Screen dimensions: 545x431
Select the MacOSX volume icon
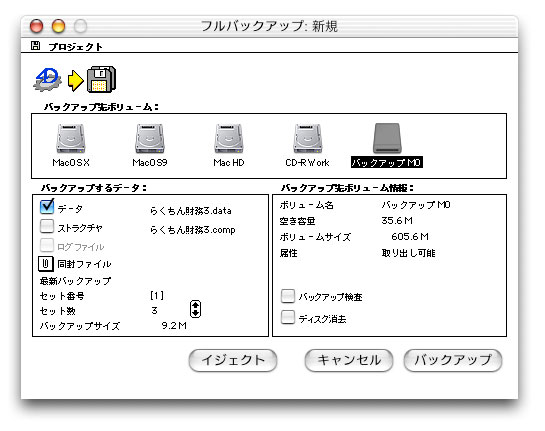[71, 138]
